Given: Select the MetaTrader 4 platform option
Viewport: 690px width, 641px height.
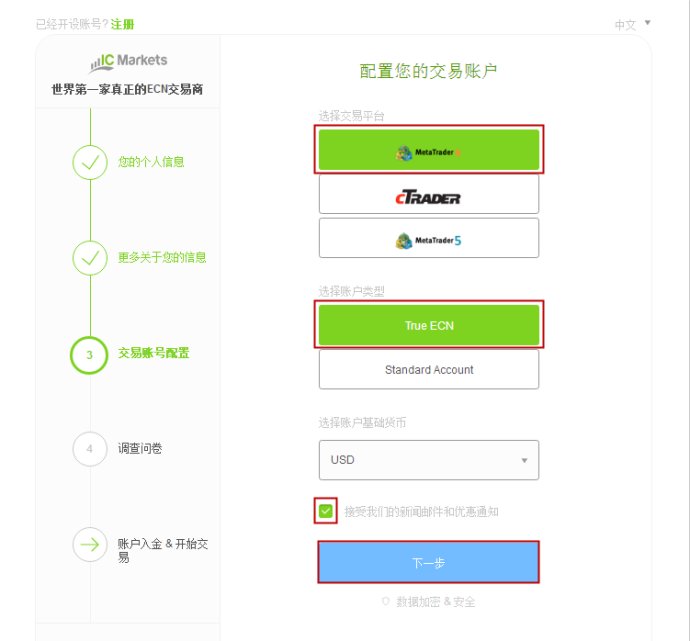Looking at the screenshot, I should pos(429,150).
